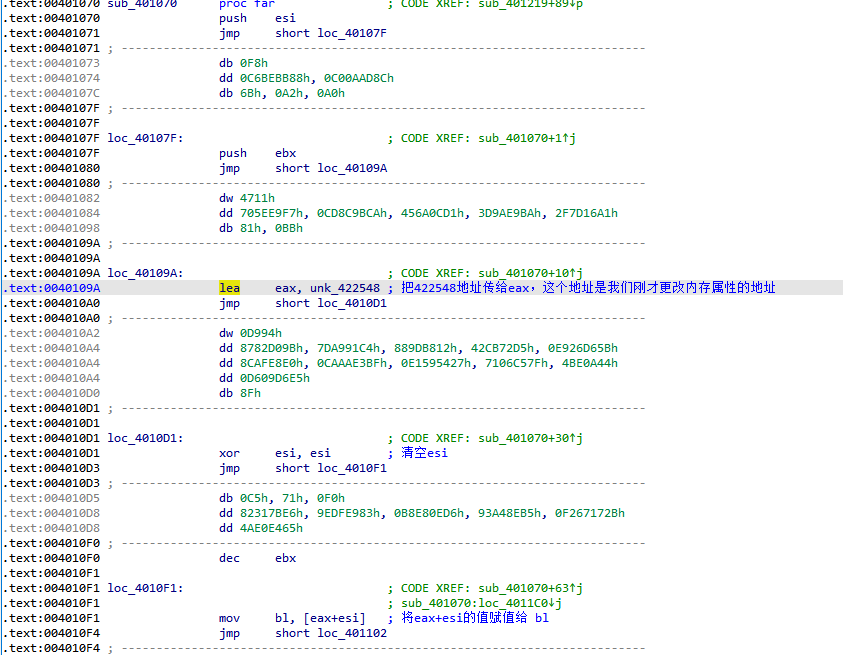Click address .text:00401073
This screenshot has height=655, width=843.
pos(52,63)
